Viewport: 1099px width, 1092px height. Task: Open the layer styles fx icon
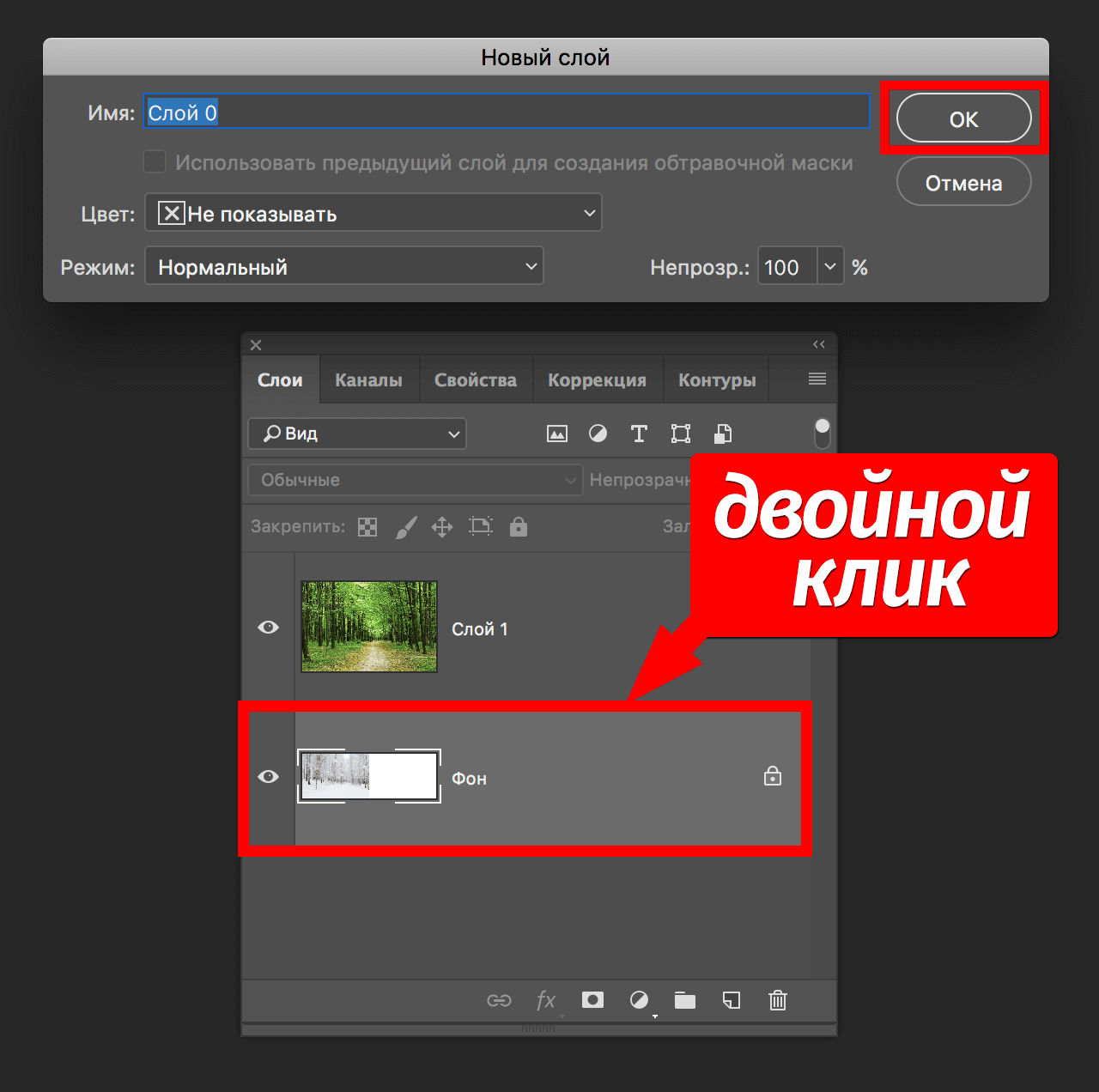(x=545, y=1000)
